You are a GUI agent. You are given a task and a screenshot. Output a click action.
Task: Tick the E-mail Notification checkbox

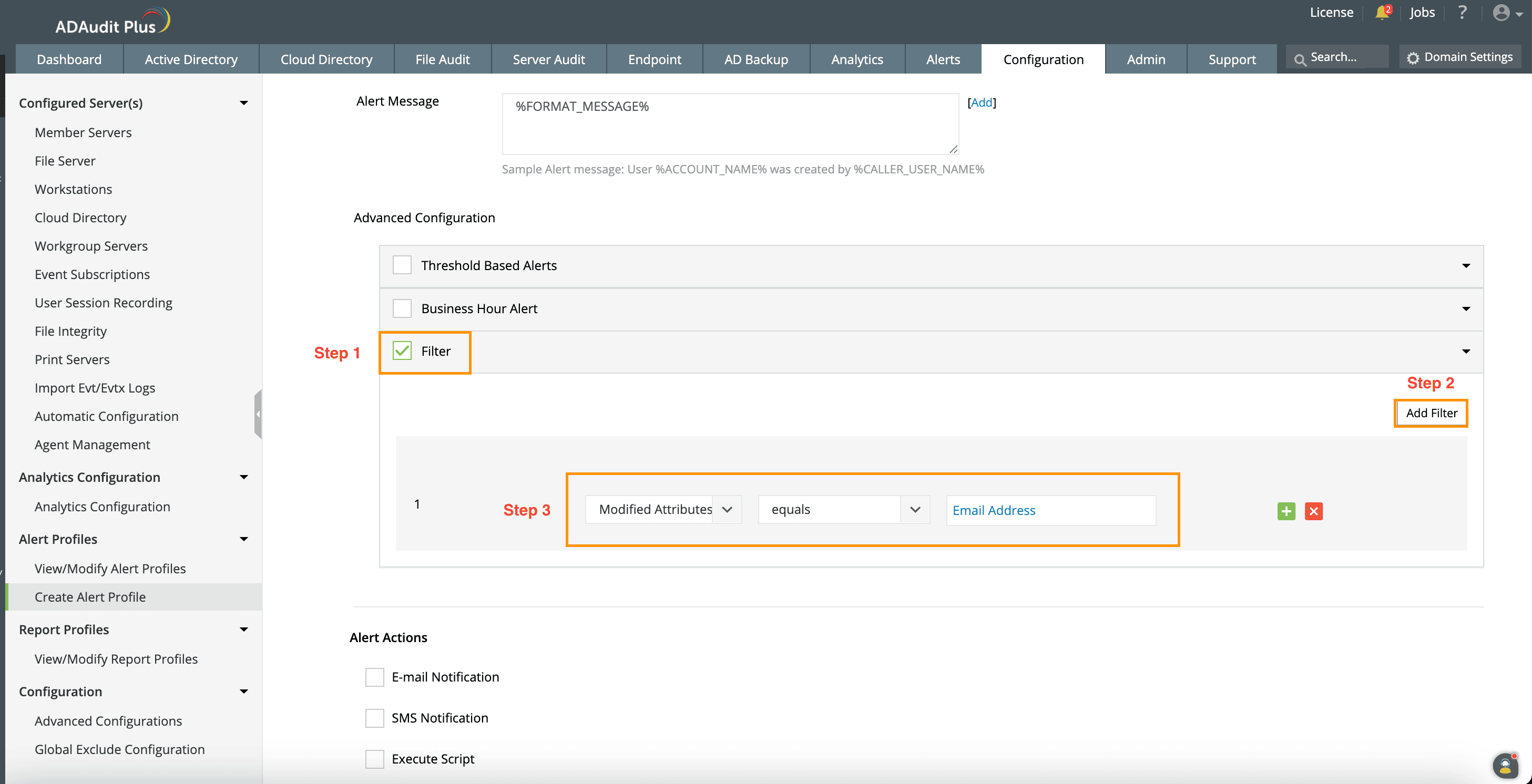point(374,677)
